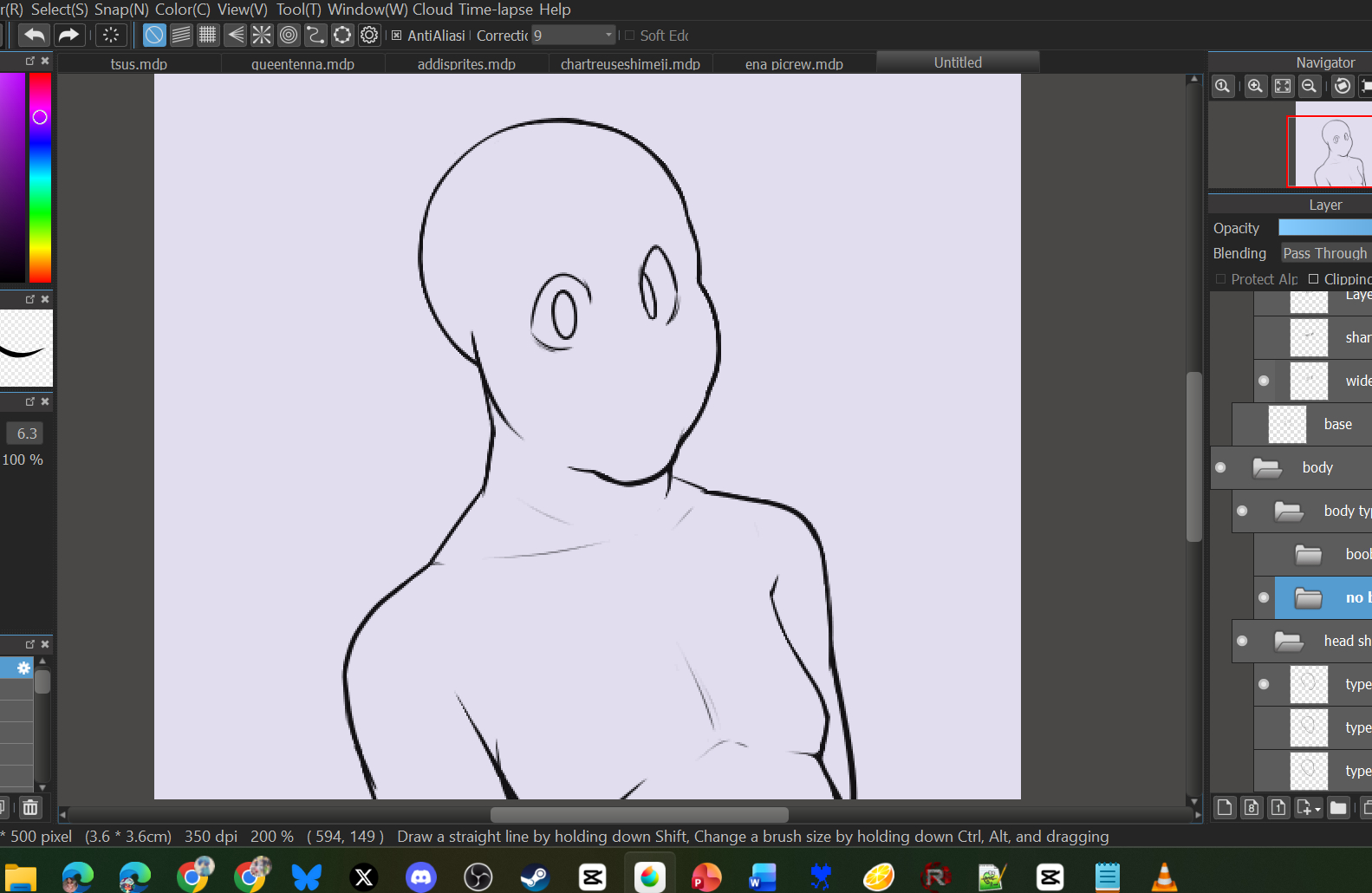Zoom in using Navigator magnifier plus

point(1255,86)
